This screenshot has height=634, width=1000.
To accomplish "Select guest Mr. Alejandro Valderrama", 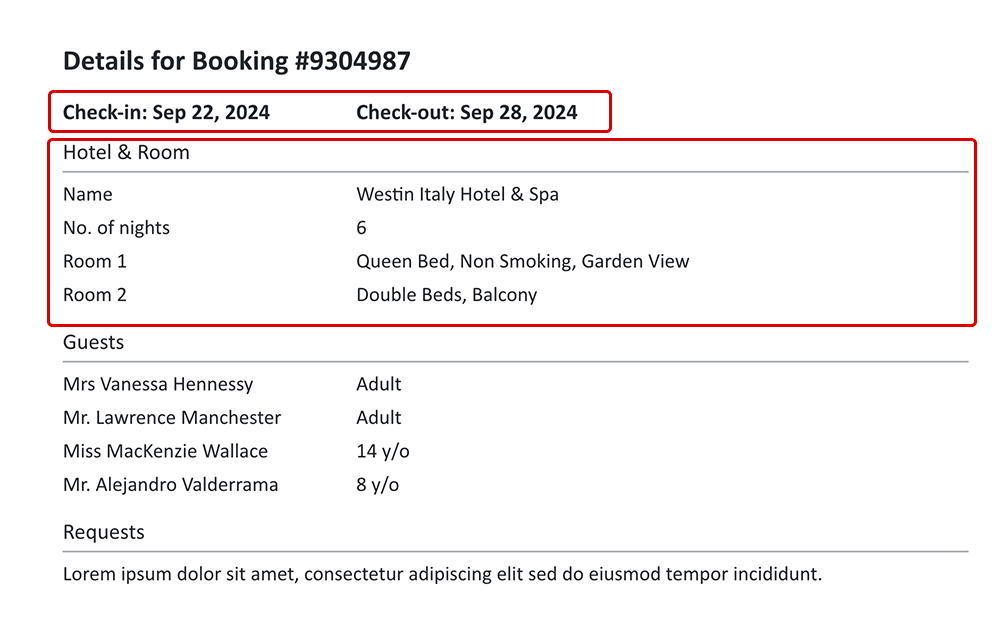I will 170,485.
